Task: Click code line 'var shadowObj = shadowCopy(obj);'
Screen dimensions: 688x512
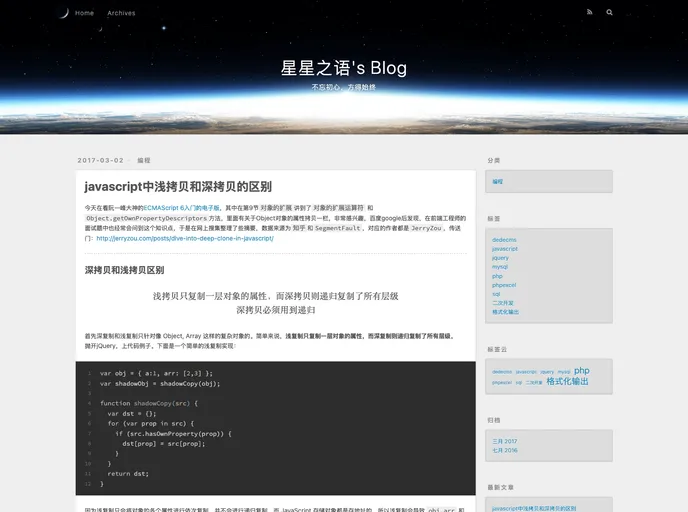Action: click(160, 383)
